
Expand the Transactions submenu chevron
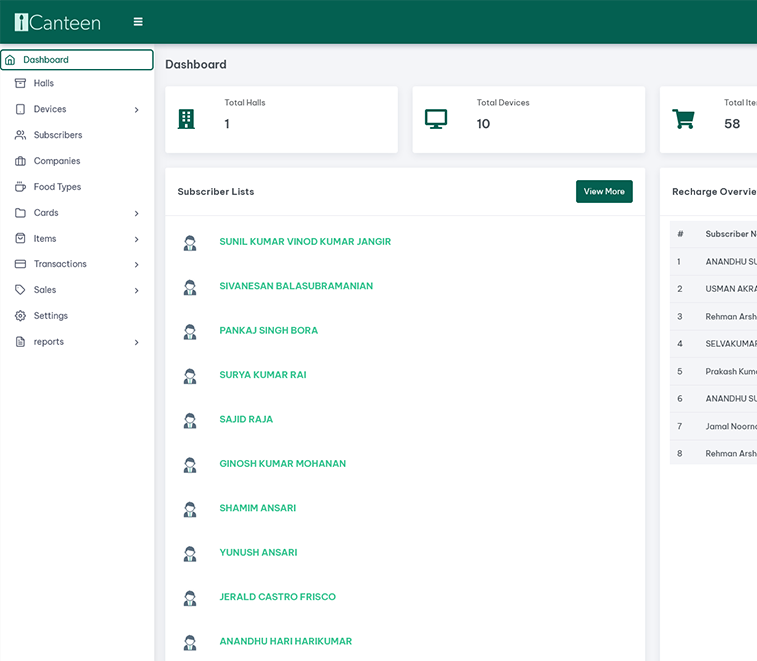pos(137,265)
